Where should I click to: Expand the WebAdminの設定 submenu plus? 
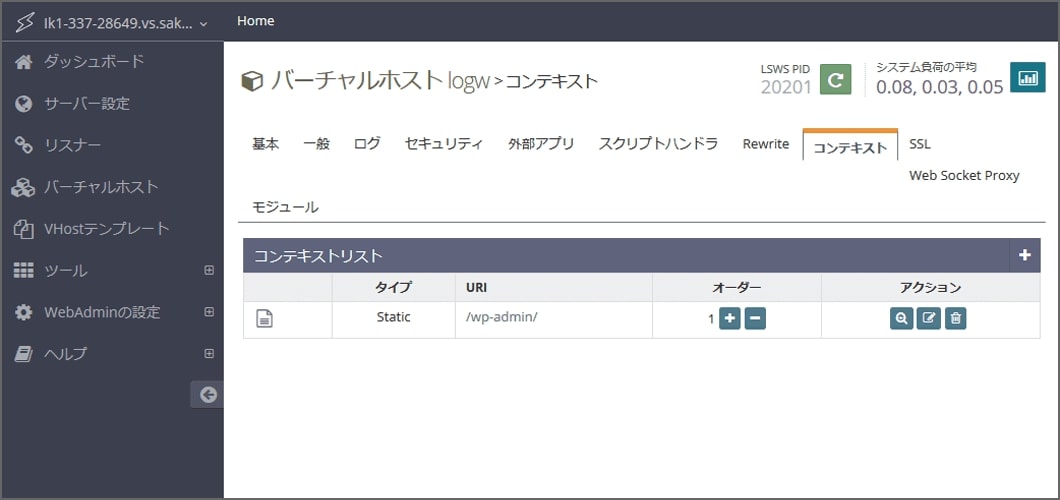[209, 312]
